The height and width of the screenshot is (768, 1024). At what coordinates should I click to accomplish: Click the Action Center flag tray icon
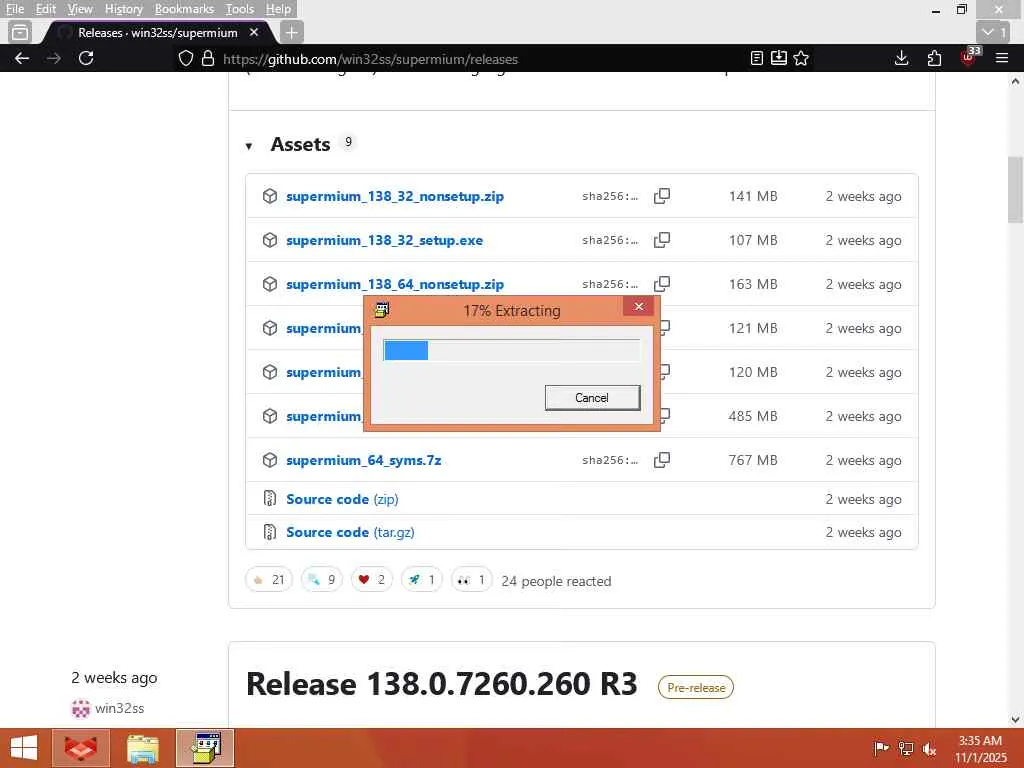point(881,749)
